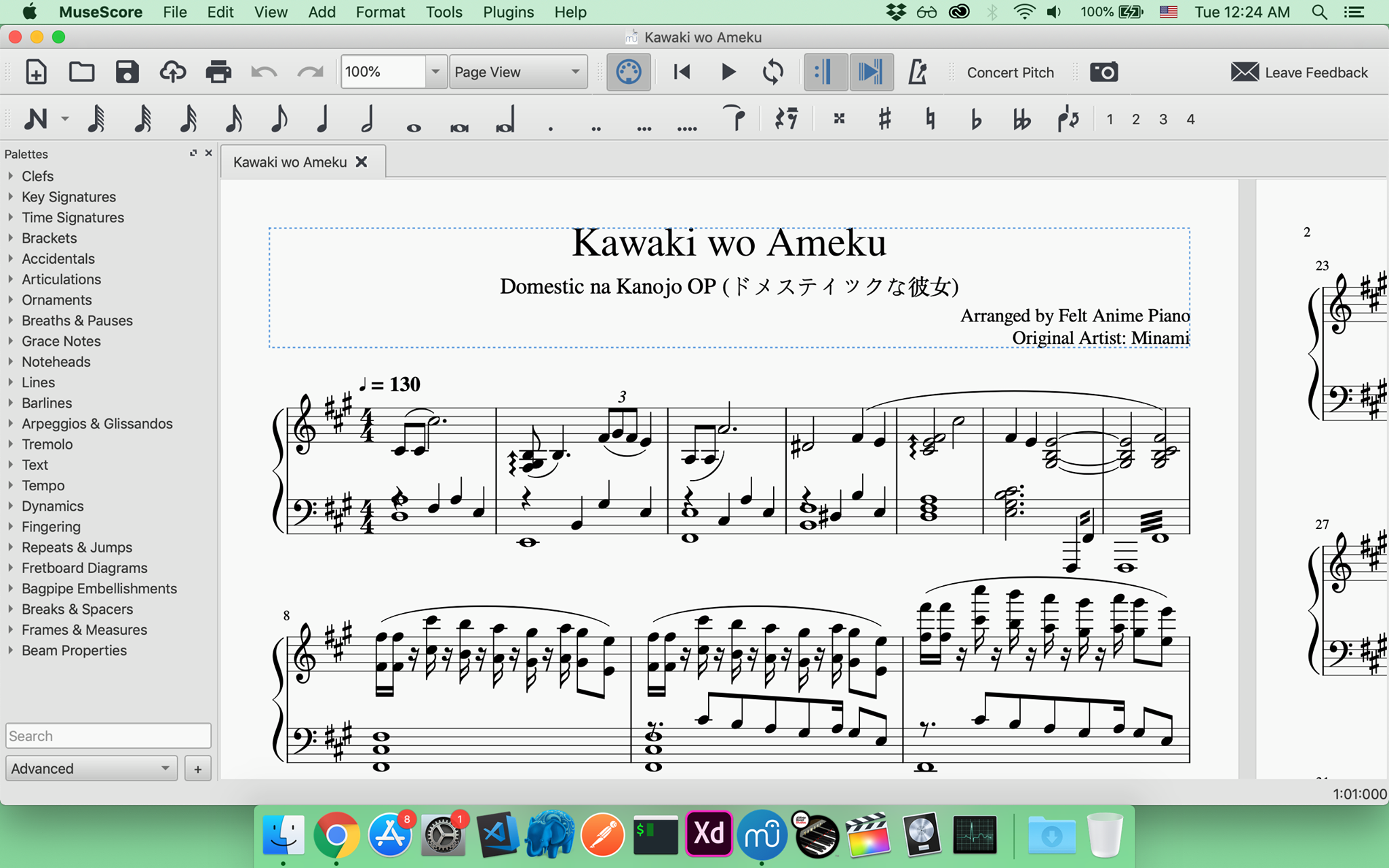Viewport: 1389px width, 868px height.
Task: Toggle pan score during playback
Action: (x=871, y=72)
